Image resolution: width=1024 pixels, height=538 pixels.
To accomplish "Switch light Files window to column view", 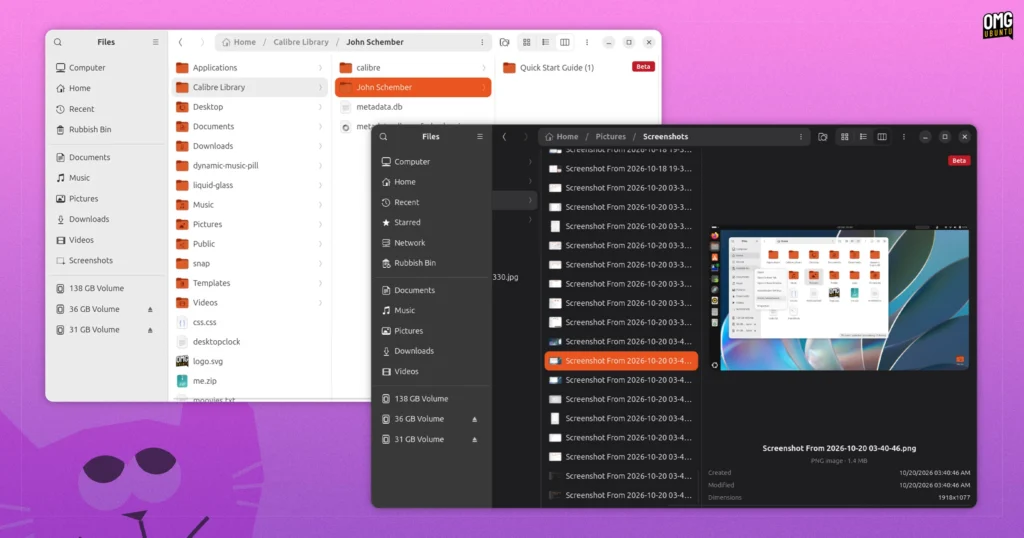I will [x=565, y=42].
